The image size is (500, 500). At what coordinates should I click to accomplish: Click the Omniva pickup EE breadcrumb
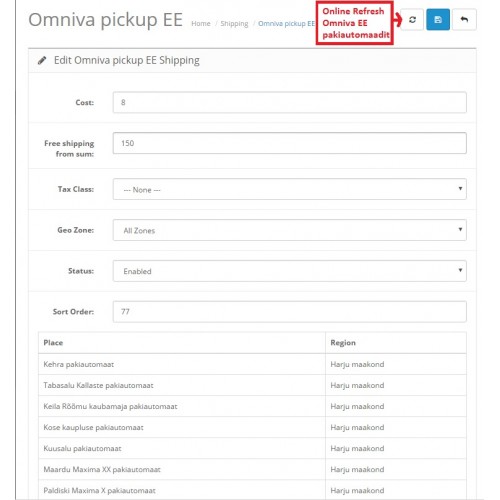(286, 24)
